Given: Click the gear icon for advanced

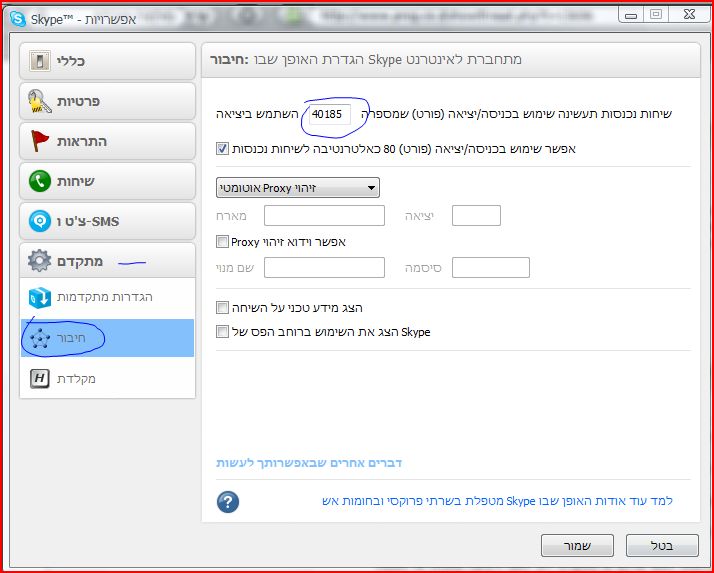Looking at the screenshot, I should tap(40, 261).
